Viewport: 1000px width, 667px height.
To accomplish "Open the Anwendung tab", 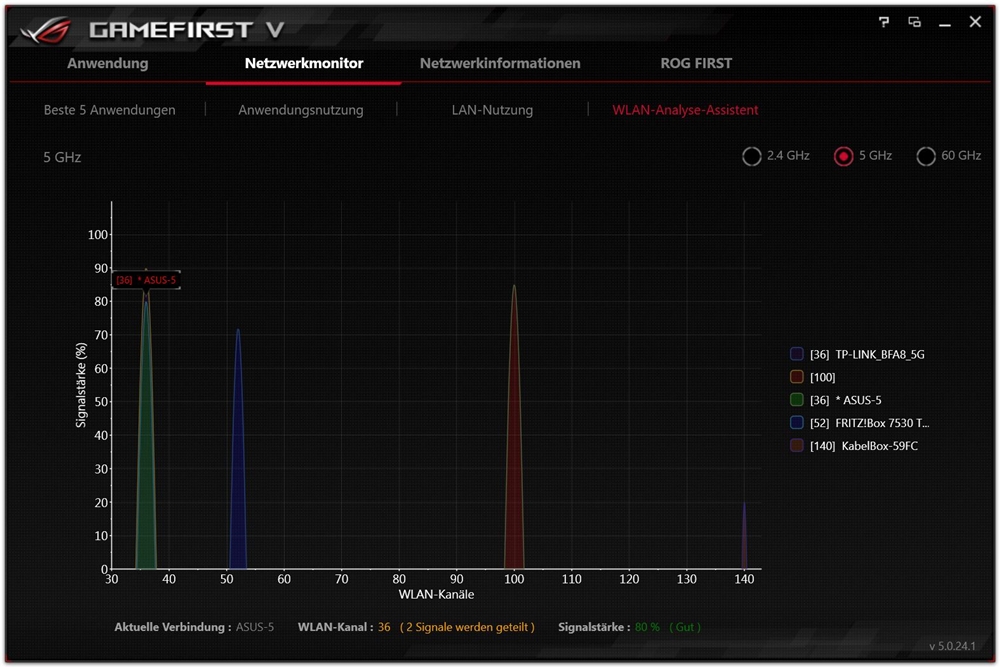I will (x=108, y=63).
